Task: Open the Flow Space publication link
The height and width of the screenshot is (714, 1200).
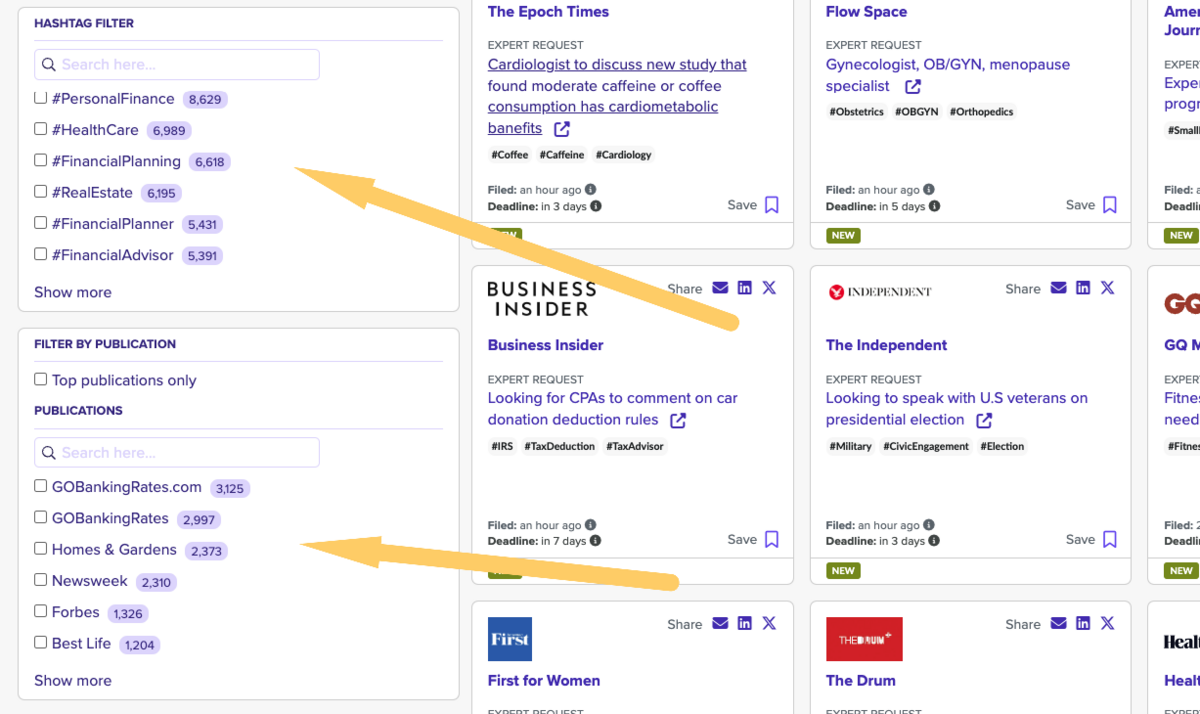Action: [866, 12]
